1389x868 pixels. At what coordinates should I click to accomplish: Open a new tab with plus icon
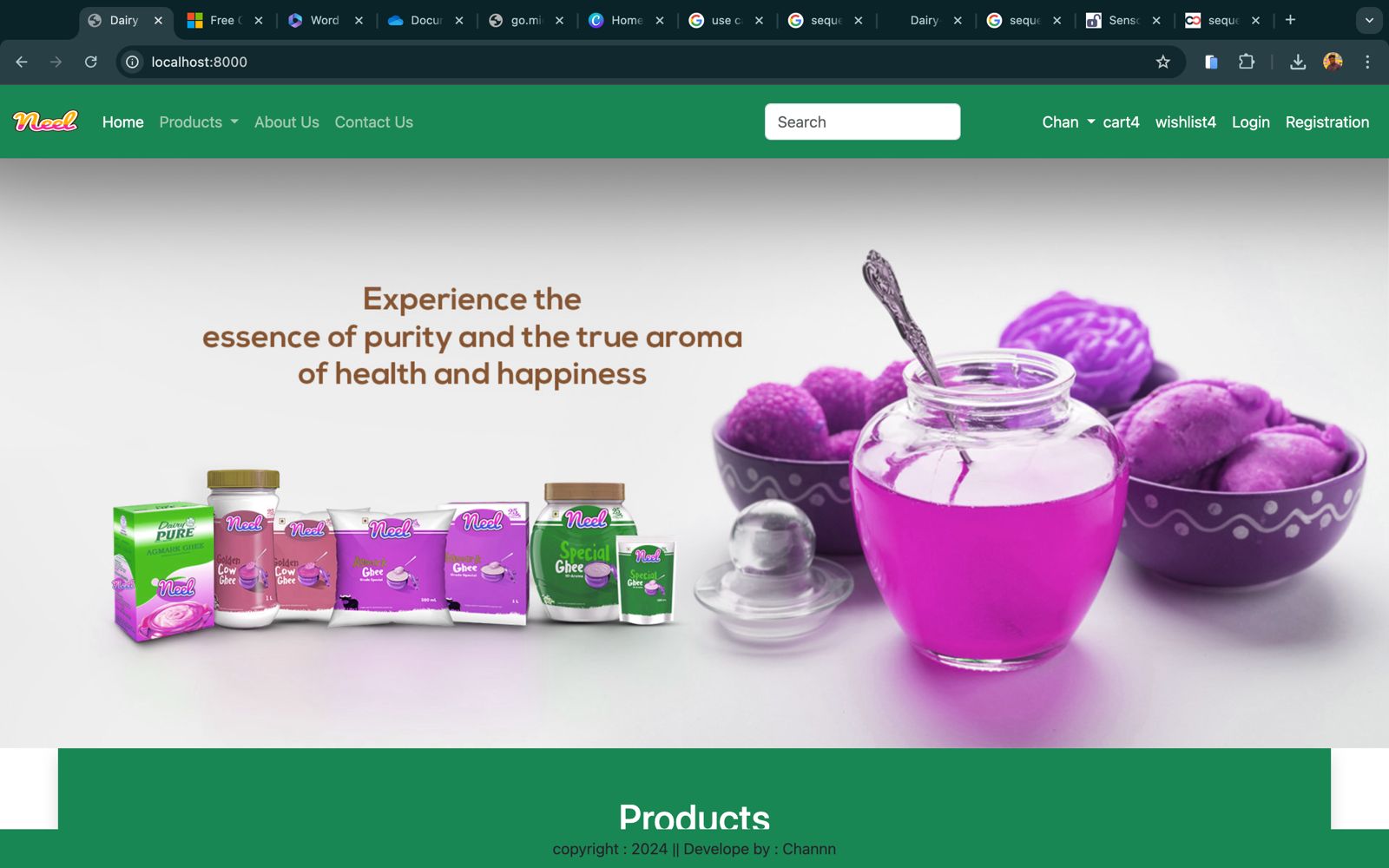tap(1290, 20)
